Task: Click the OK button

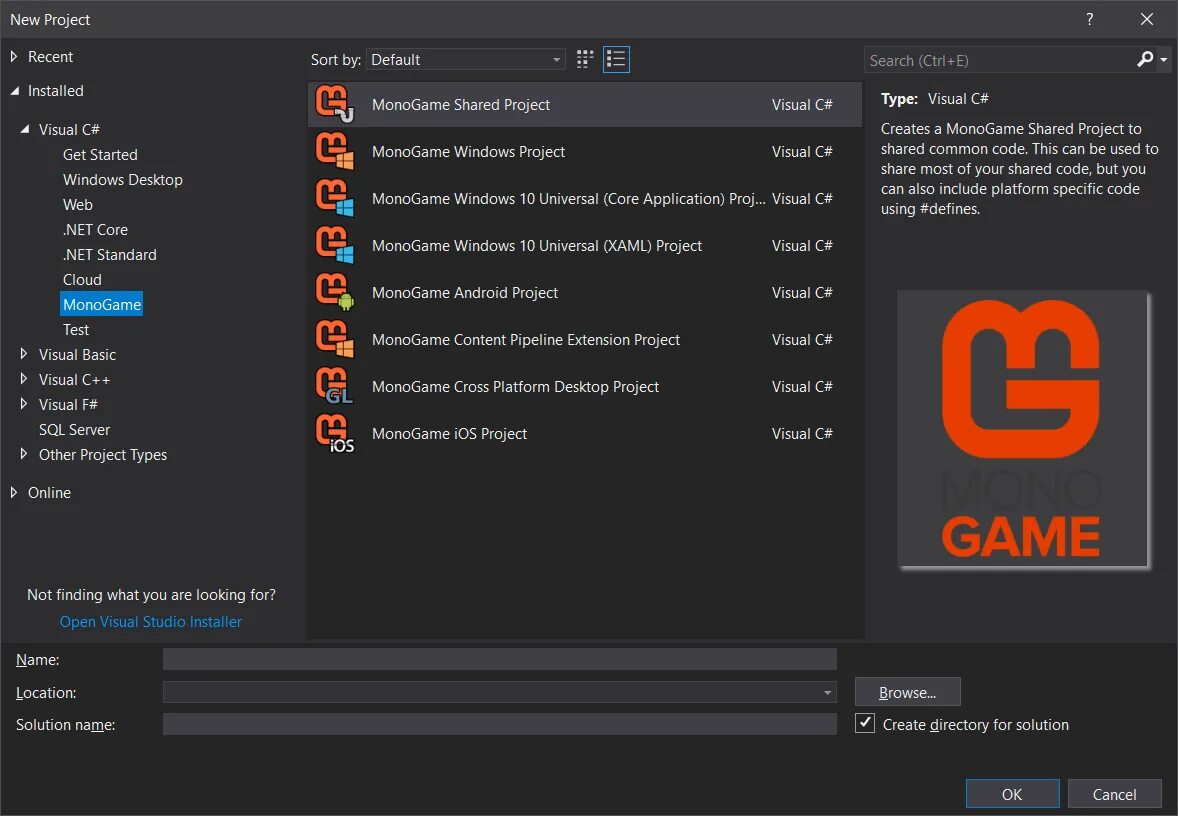Action: click(x=1012, y=794)
